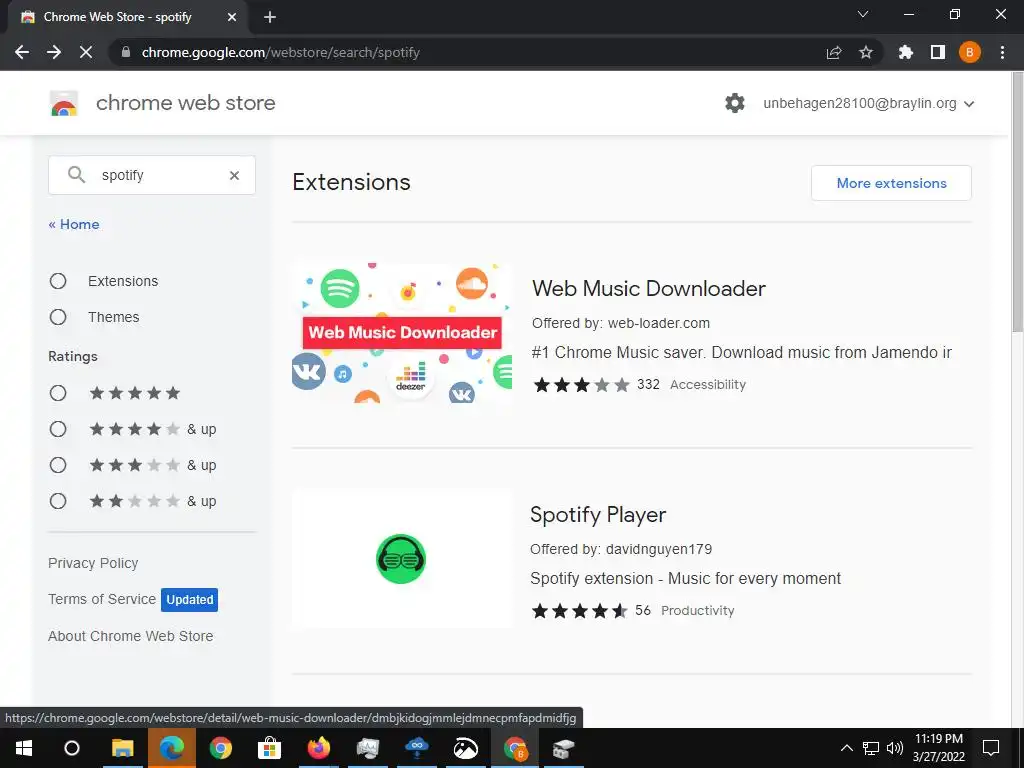The image size is (1024, 768).
Task: Open the tab search chevron
Action: pyautogui.click(x=863, y=14)
